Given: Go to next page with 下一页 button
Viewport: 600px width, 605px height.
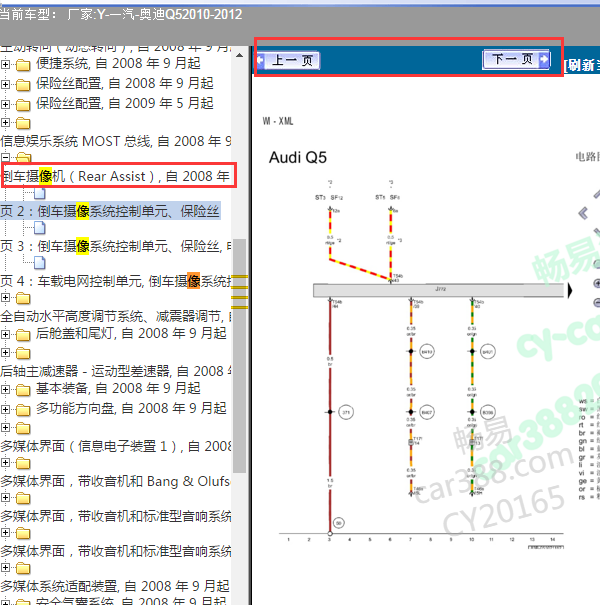Looking at the screenshot, I should click(516, 59).
